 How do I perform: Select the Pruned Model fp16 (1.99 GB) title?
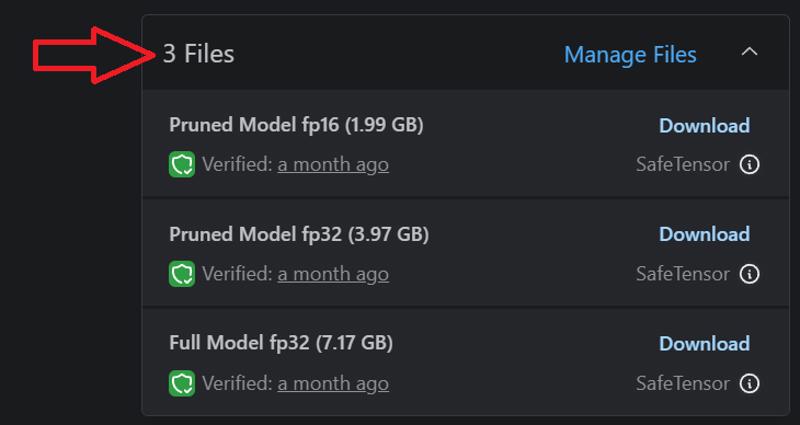(296, 125)
